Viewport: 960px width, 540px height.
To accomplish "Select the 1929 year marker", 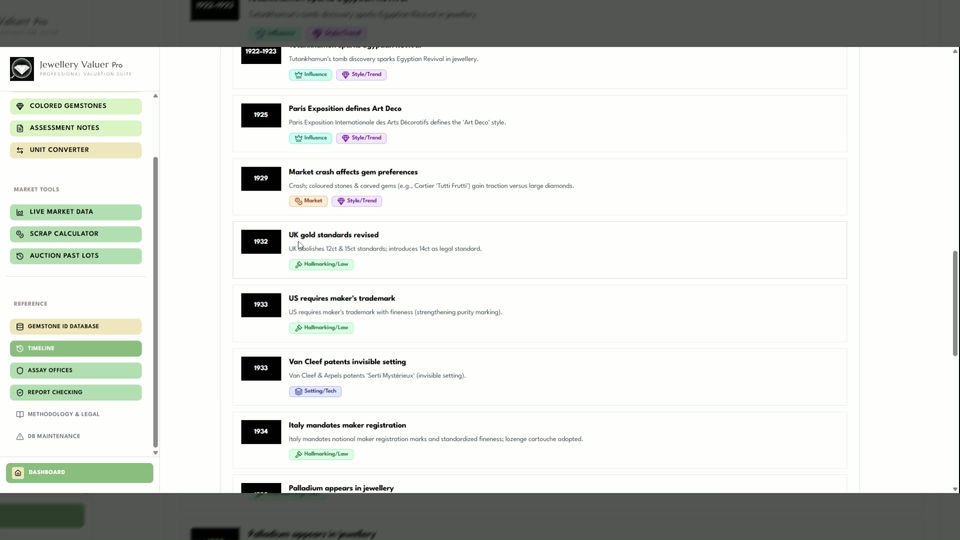I will 261,179.
